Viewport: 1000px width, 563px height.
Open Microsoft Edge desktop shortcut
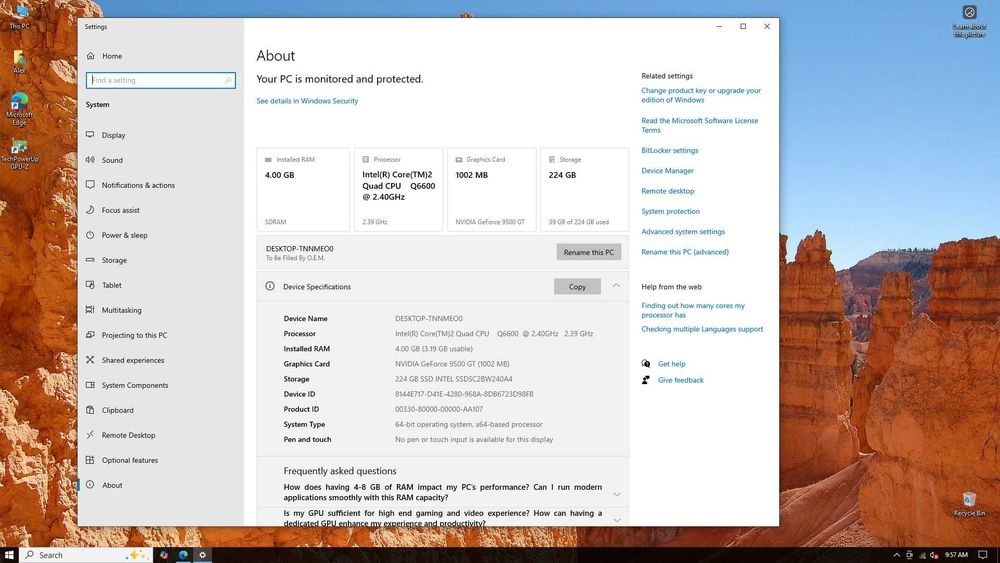tap(19, 109)
